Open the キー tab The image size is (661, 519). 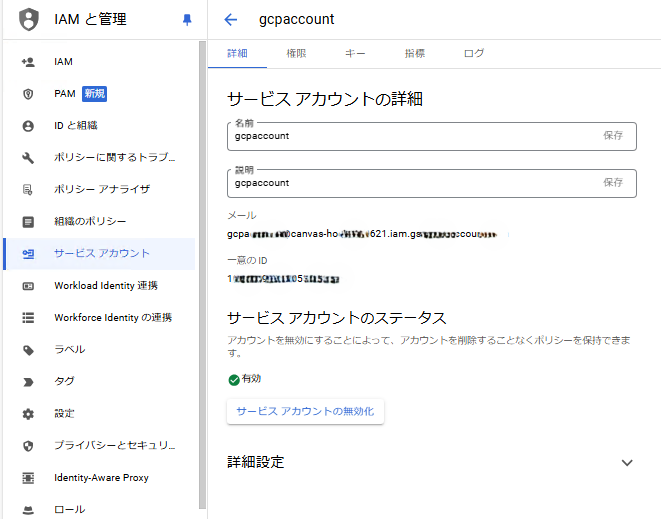click(355, 54)
